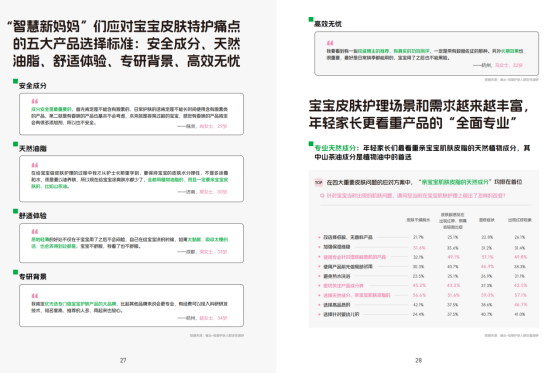Select the 安全成分 section heading
The image size is (552, 373).
tap(32, 86)
